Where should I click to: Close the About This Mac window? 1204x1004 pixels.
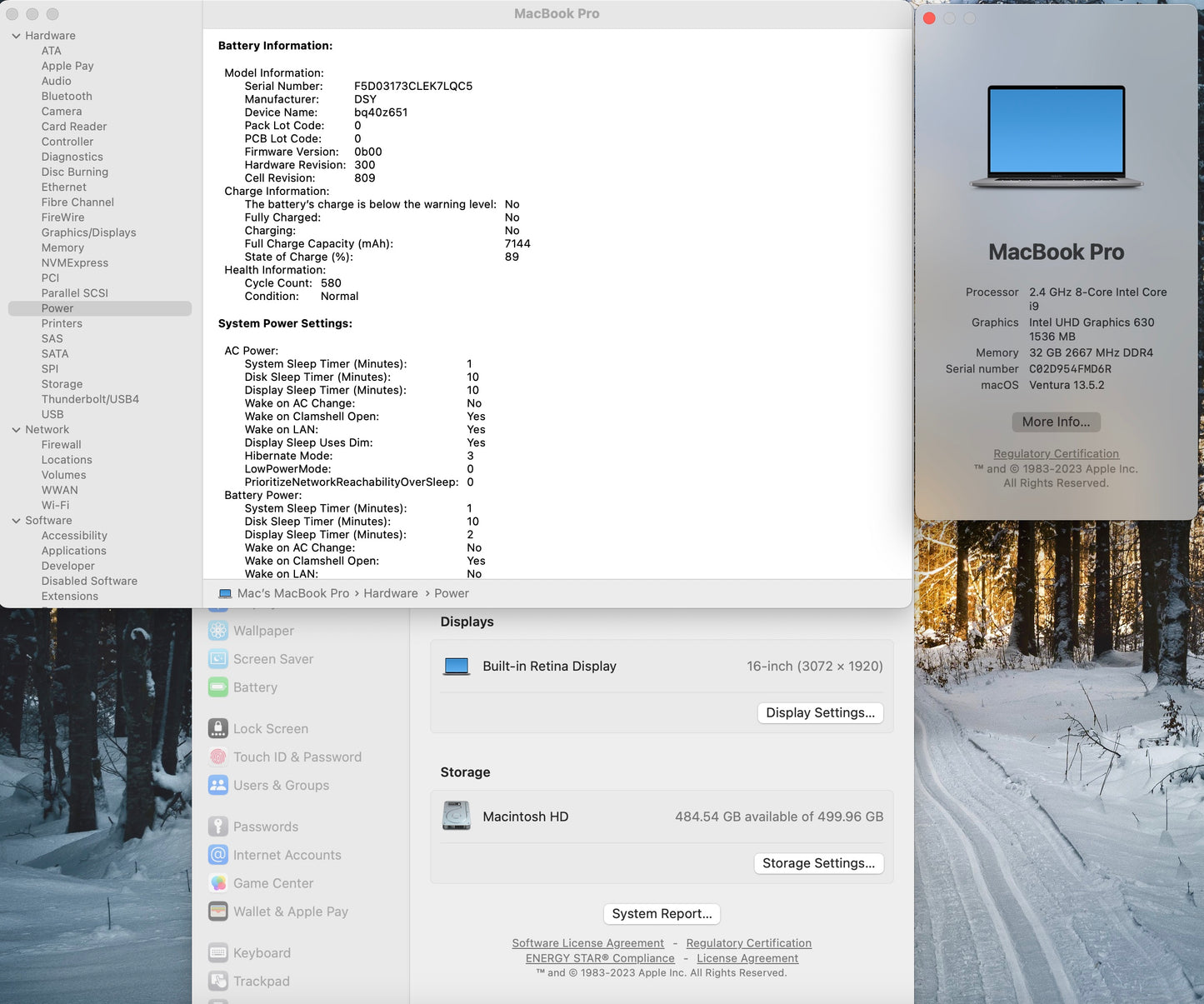929,18
